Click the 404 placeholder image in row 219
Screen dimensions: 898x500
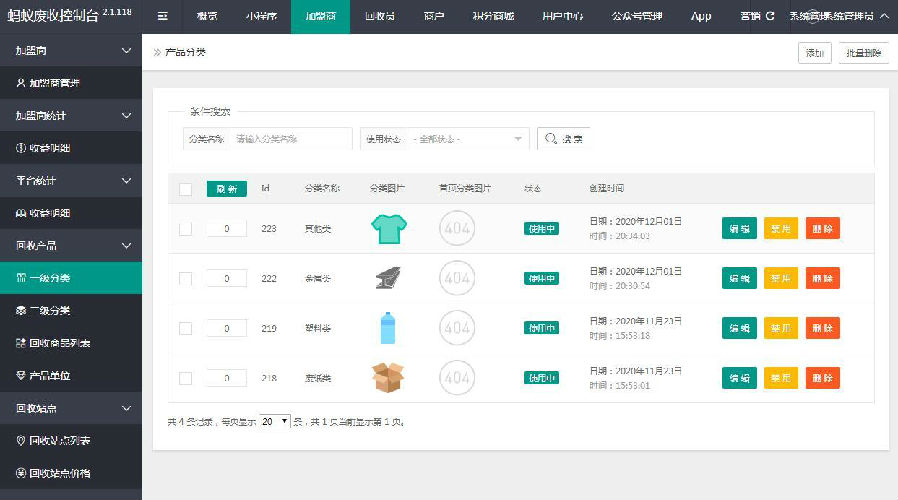(x=457, y=328)
